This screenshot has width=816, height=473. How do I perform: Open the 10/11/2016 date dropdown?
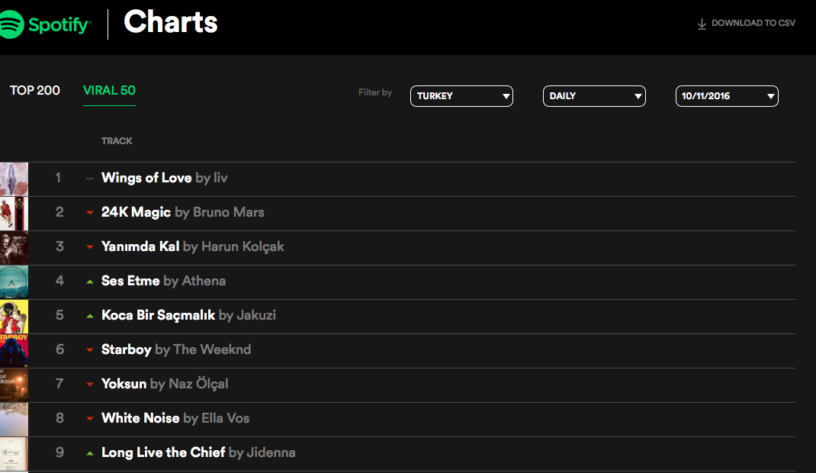pyautogui.click(x=726, y=96)
